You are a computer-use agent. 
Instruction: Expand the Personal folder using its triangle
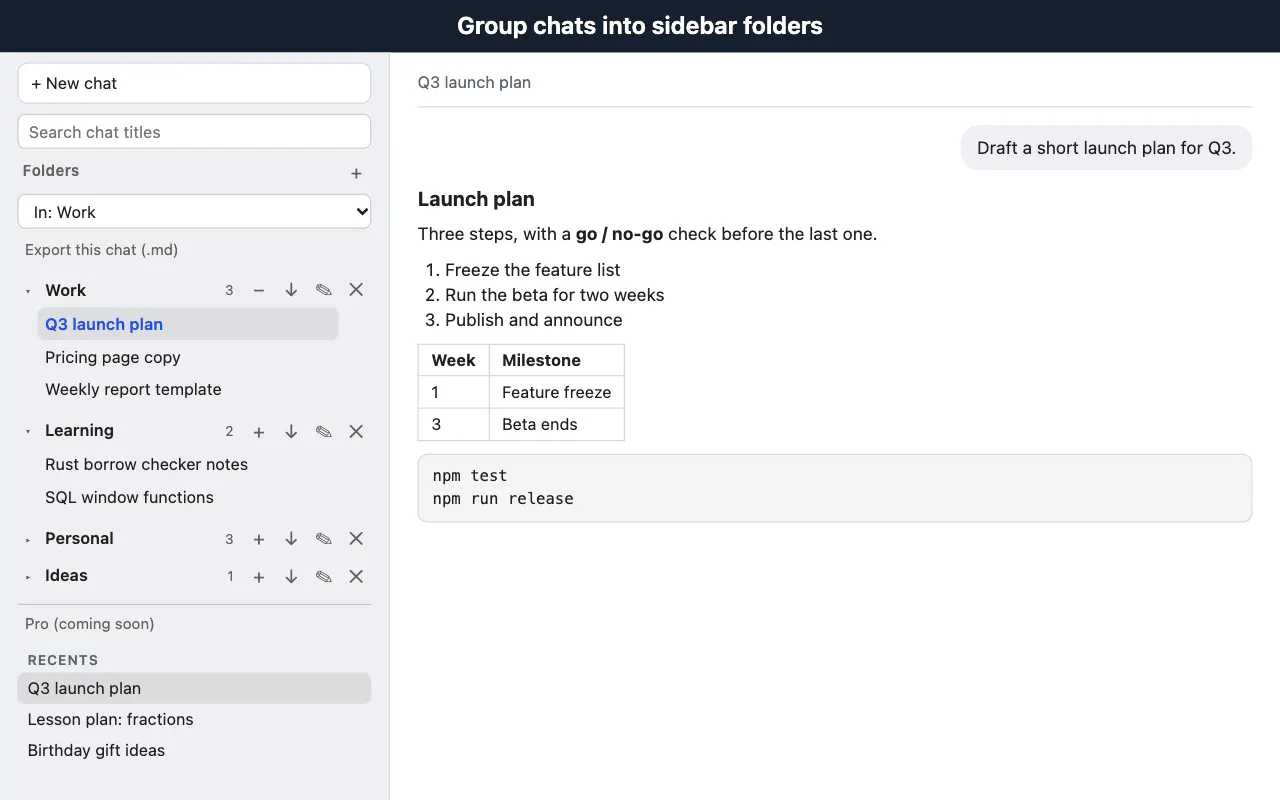(x=28, y=540)
